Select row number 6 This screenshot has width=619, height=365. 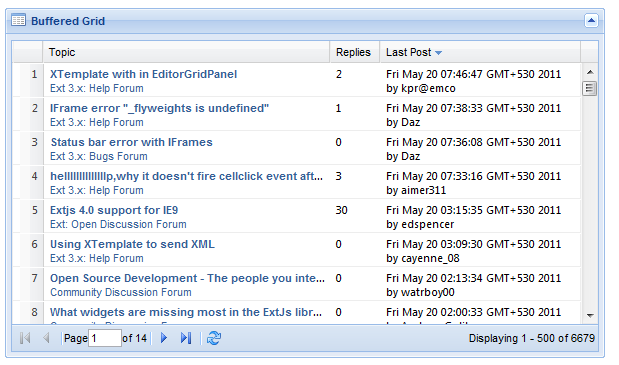(x=34, y=244)
